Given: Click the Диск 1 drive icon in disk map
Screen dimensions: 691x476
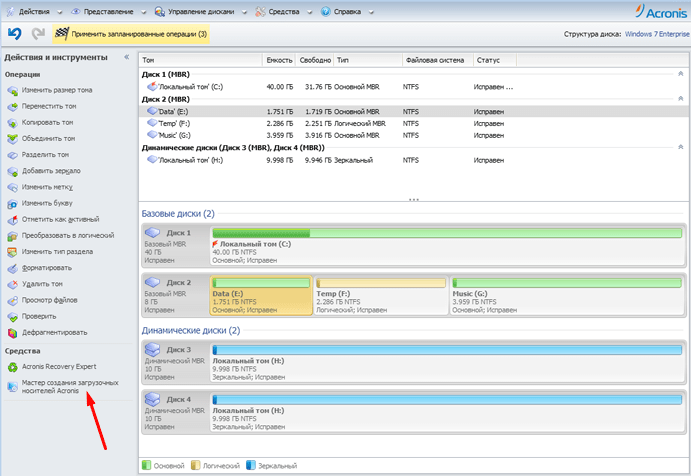Looking at the screenshot, I should (x=152, y=232).
